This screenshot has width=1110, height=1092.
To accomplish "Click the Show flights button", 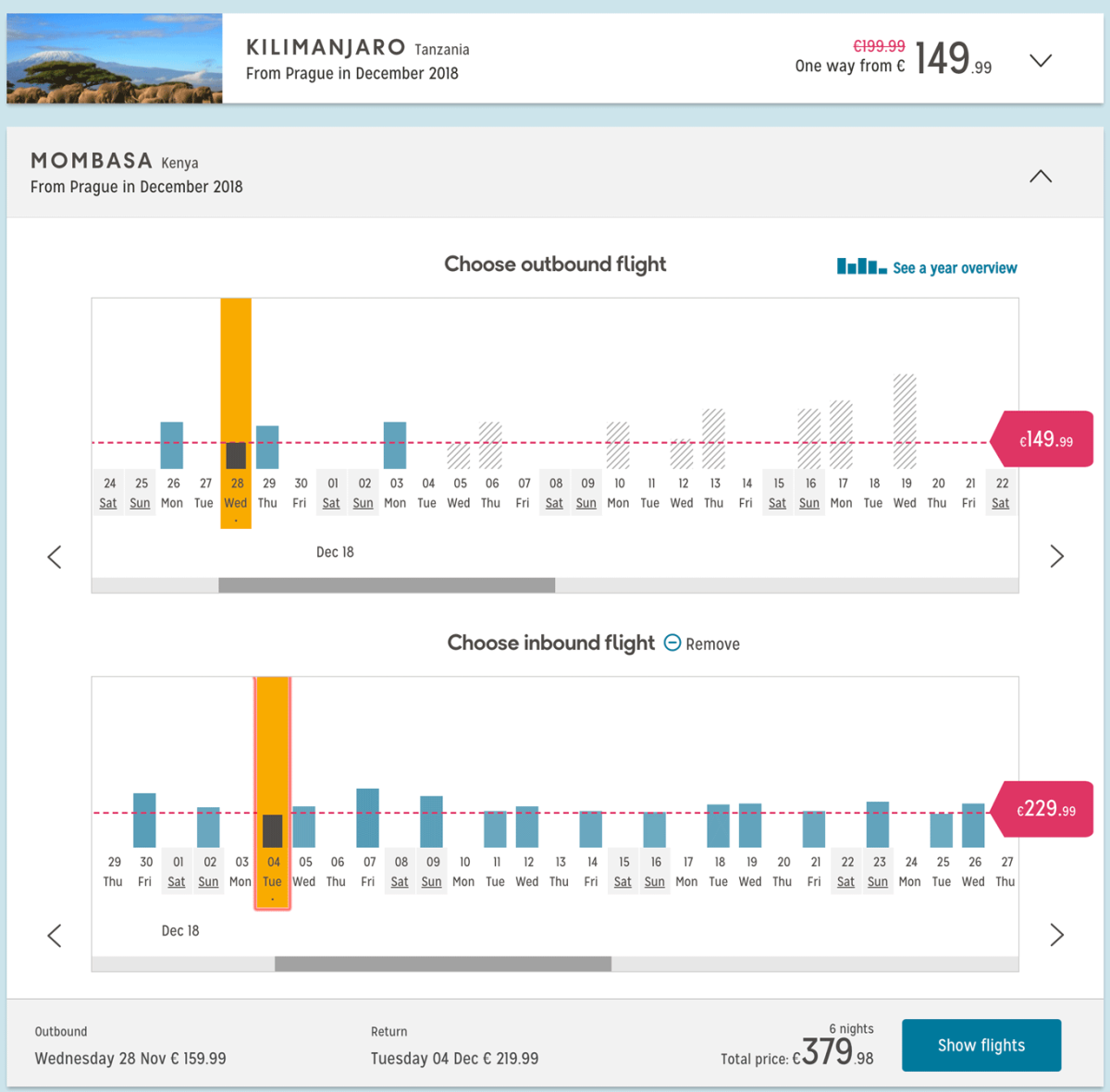I will (x=980, y=1046).
